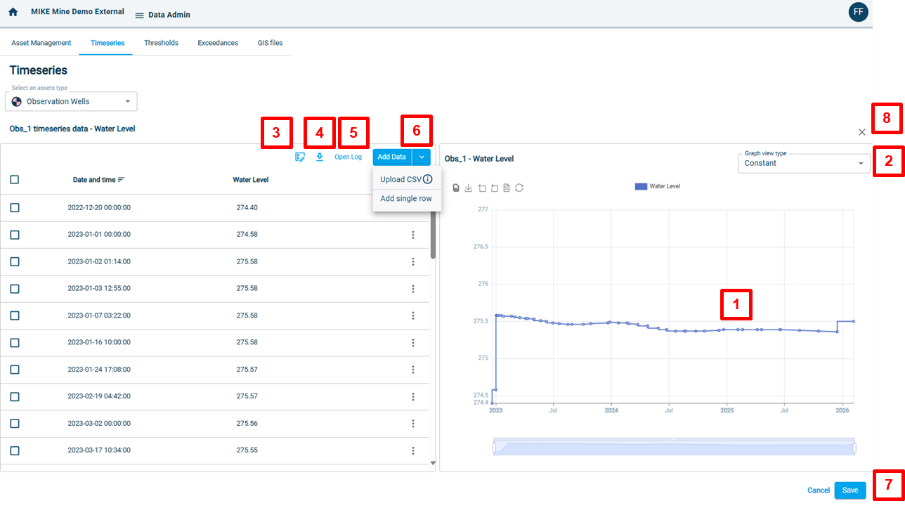Select the checkbox for the 2023-01-24 17:08:00 row
Viewport: 905px width, 508px height.
[15, 369]
